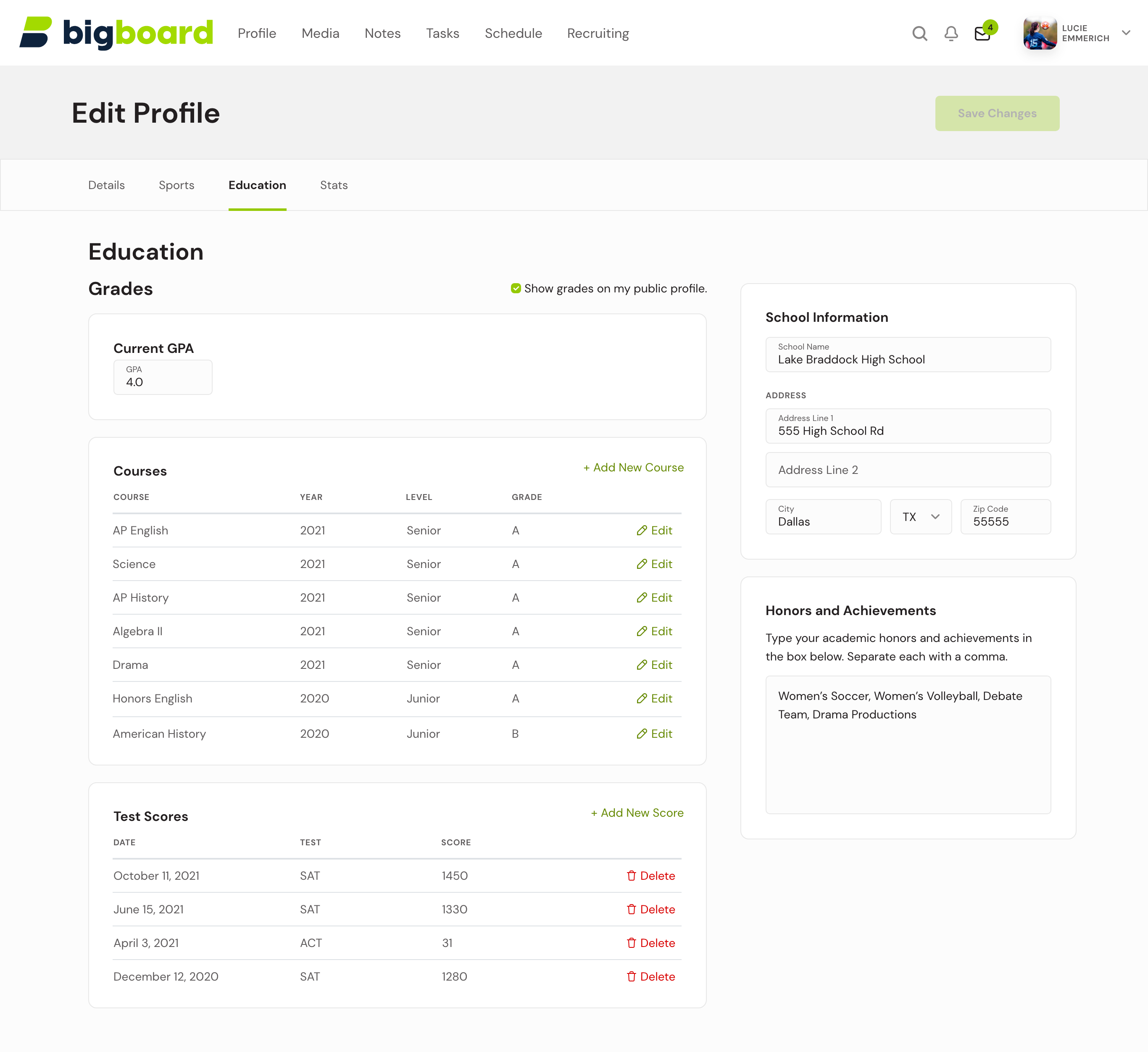Click Add New Course link
Screen dimensions: 1148x1052
point(633,467)
